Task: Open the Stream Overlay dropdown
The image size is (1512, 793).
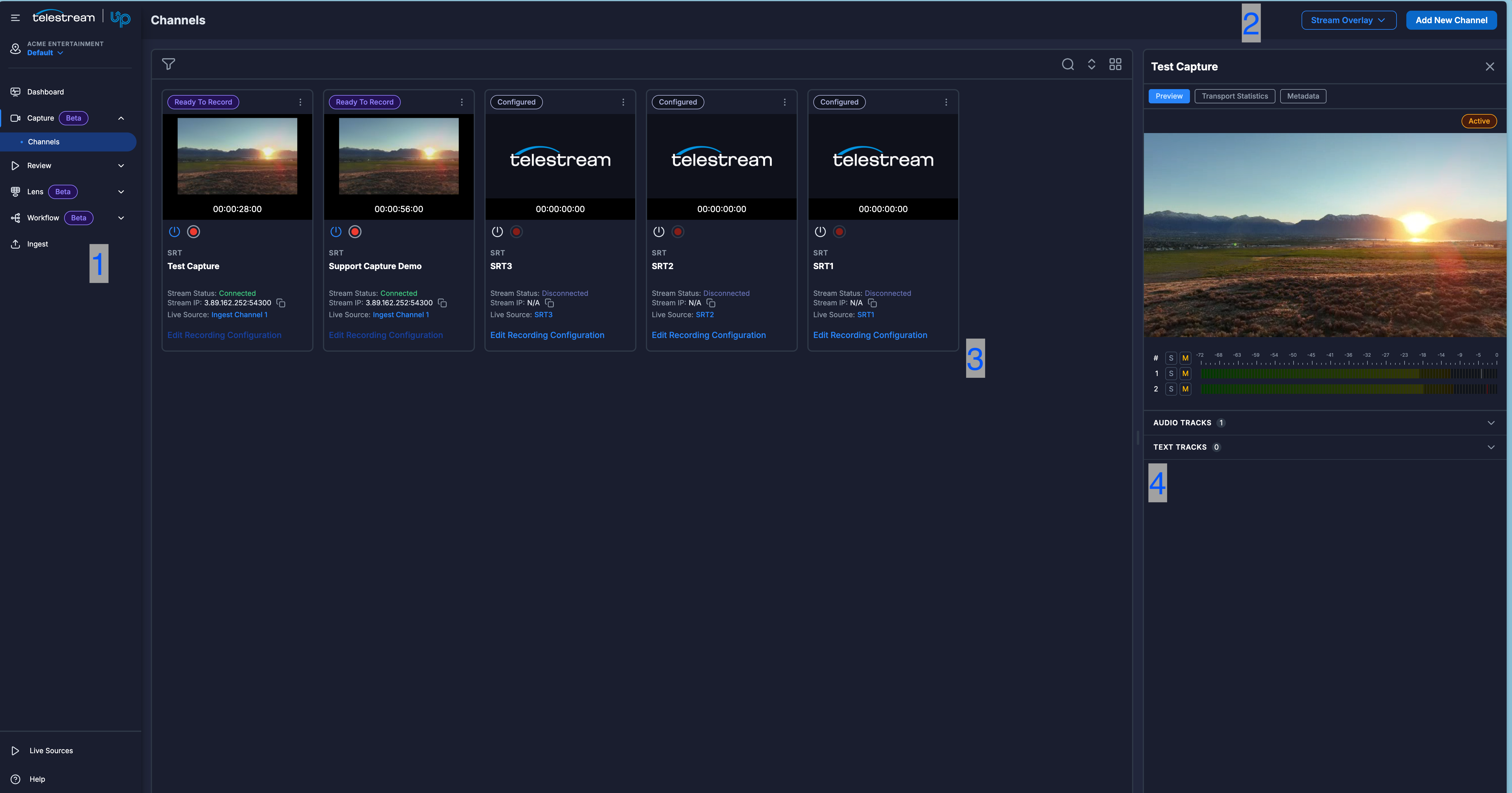Action: coord(1348,20)
